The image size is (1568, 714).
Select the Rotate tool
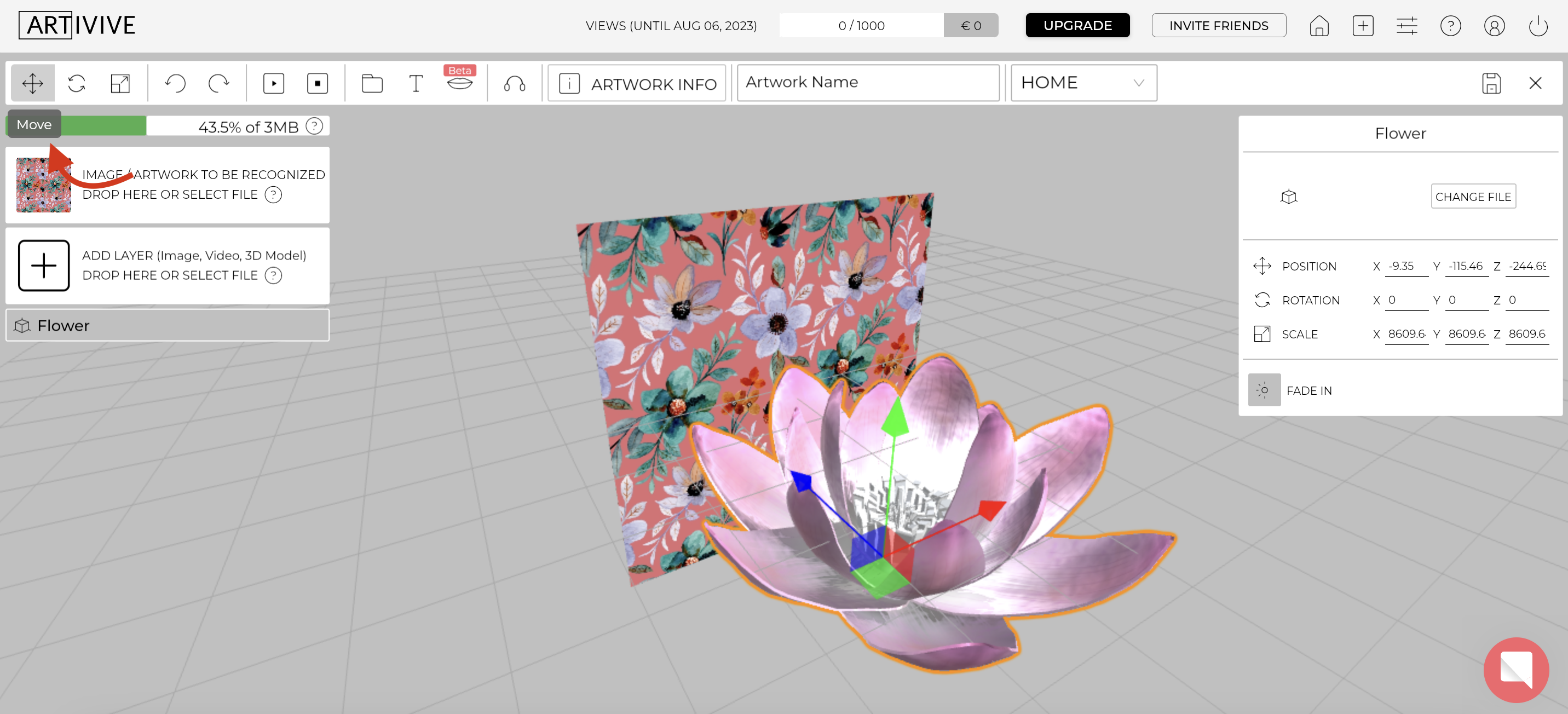pyautogui.click(x=77, y=83)
